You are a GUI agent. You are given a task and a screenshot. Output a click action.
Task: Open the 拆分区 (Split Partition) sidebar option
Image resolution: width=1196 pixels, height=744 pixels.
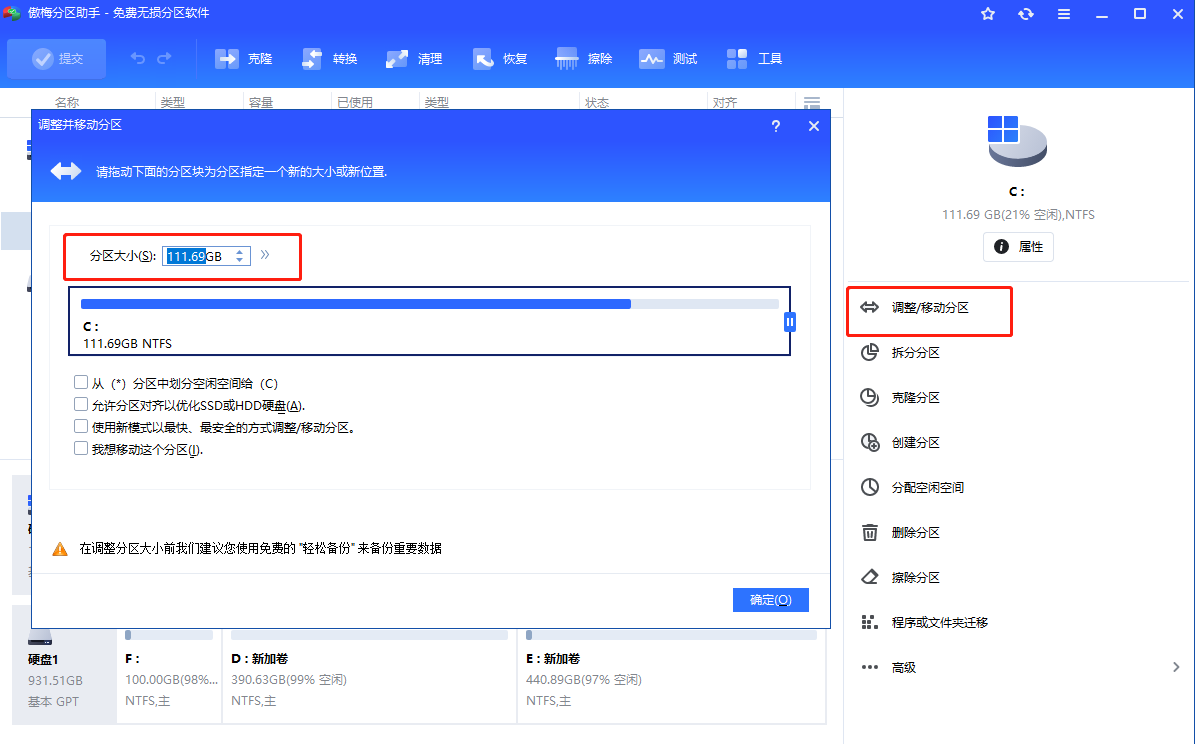point(915,352)
